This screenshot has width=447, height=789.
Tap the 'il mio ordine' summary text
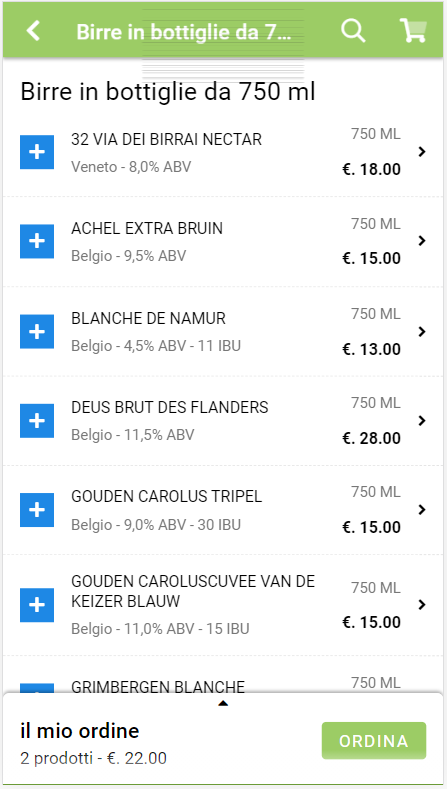pos(80,731)
